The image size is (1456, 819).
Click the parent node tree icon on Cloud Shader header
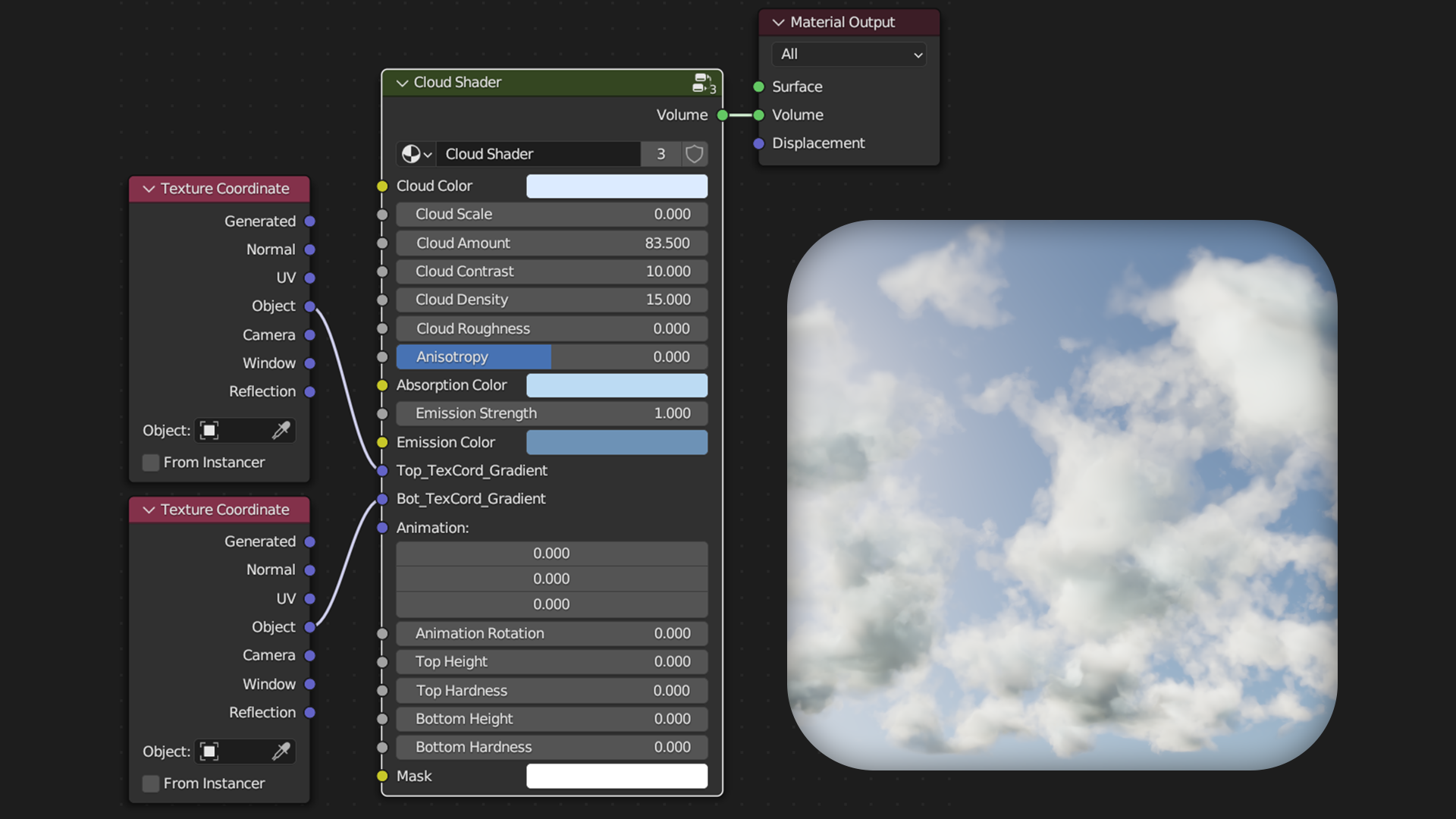pos(703,83)
